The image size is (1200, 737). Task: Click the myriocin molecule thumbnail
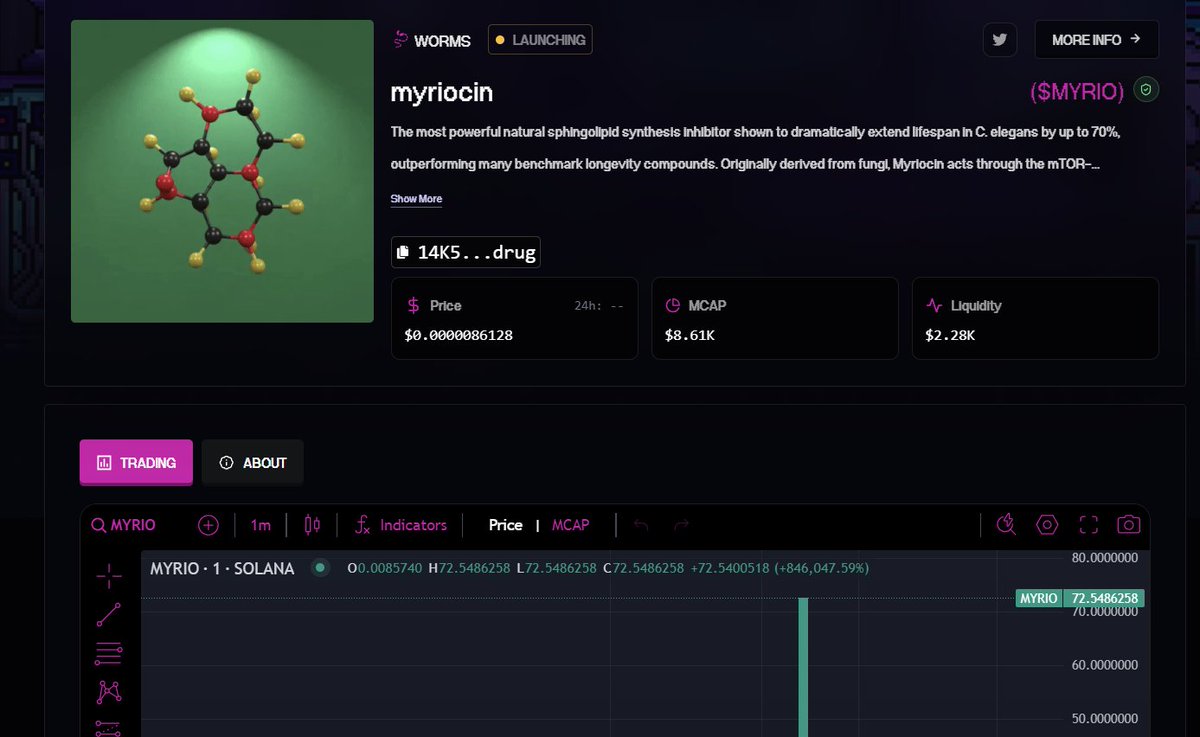222,171
